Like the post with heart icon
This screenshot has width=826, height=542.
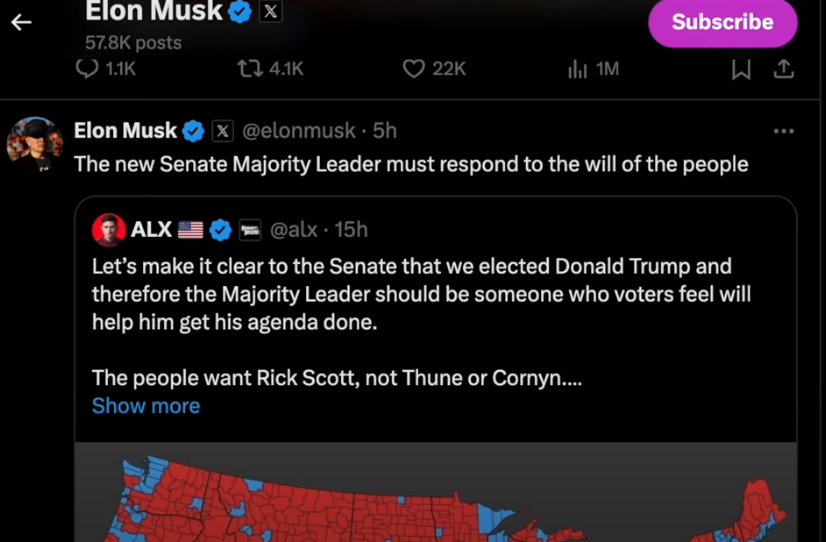[x=414, y=69]
